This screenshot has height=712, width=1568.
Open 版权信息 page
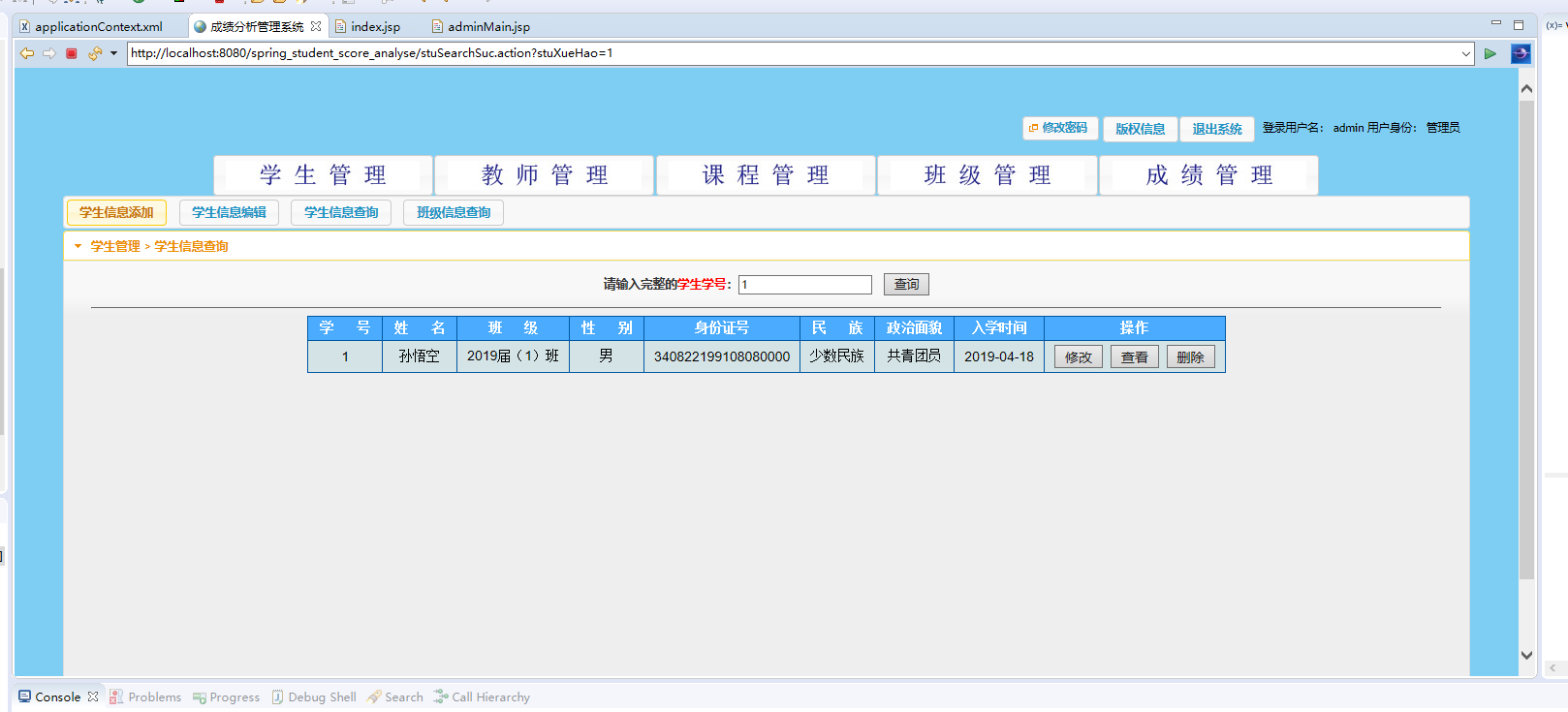click(x=1141, y=129)
